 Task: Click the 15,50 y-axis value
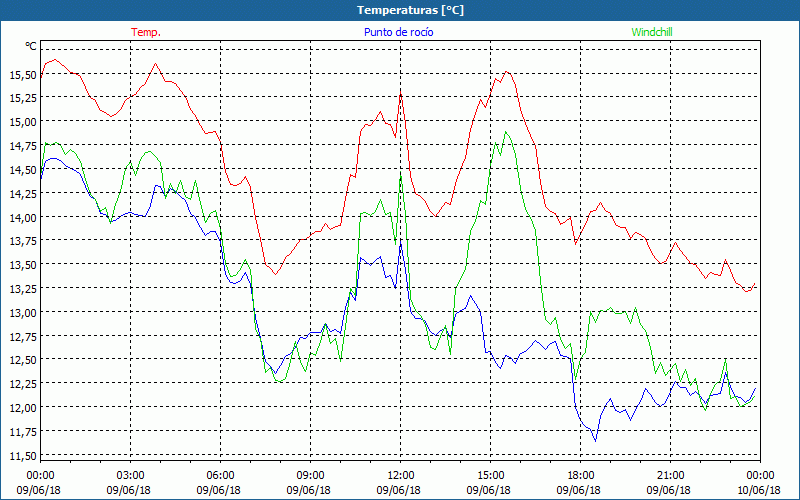[23, 75]
